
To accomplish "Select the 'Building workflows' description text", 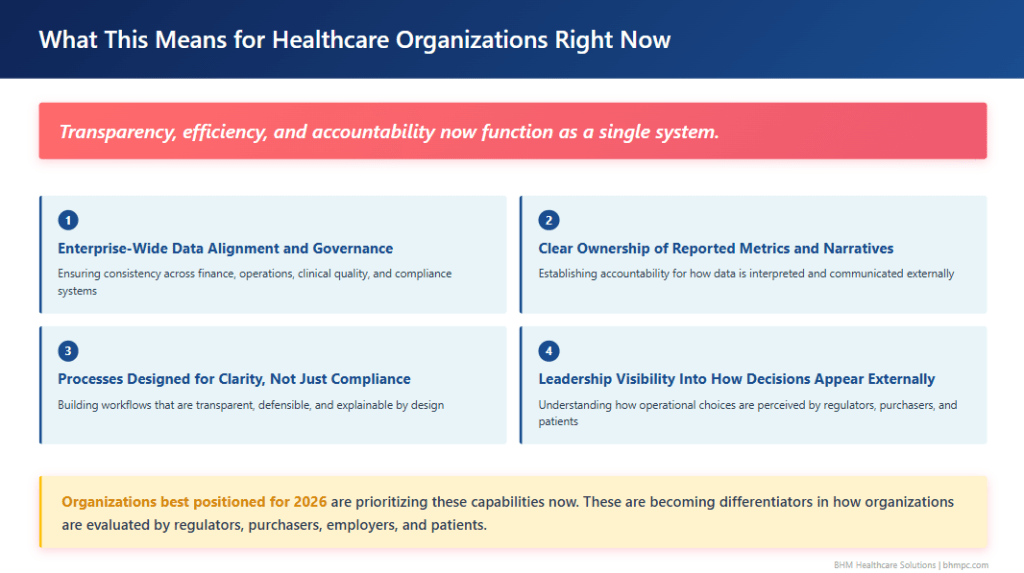I will pyautogui.click(x=251, y=405).
